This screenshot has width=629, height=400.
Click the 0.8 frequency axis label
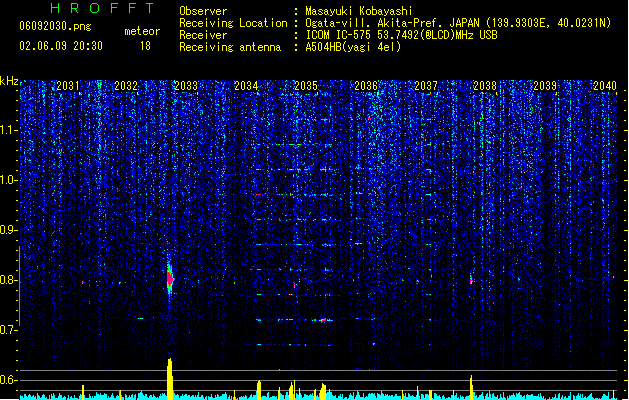point(9,280)
